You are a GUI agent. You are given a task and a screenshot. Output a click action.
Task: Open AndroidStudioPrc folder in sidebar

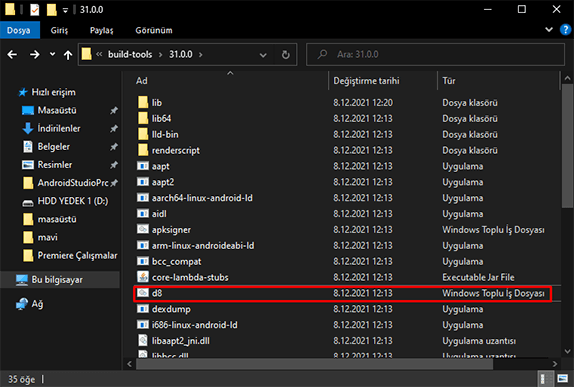coord(73,183)
